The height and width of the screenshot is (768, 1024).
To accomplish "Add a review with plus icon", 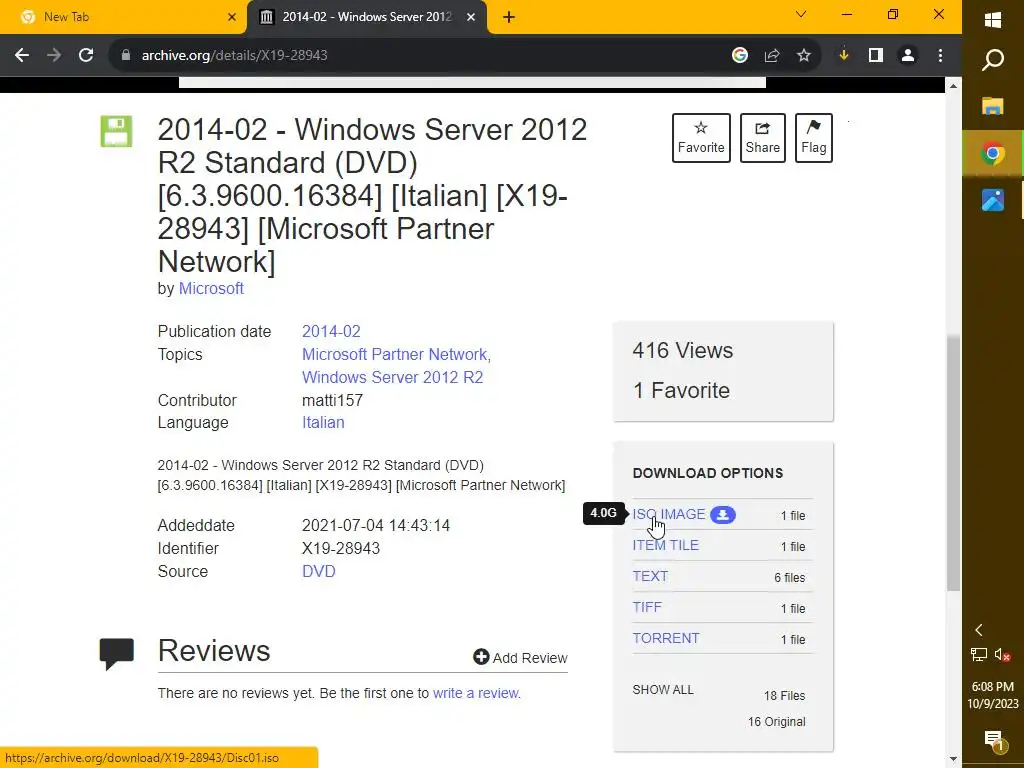I will click(520, 658).
